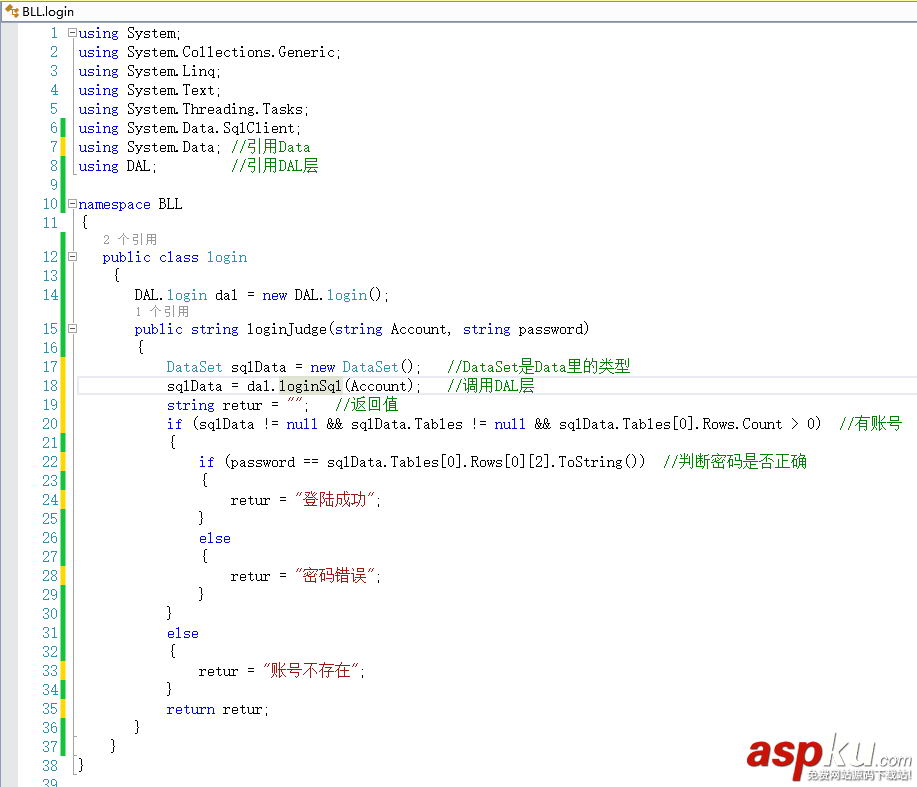
Task: Click method name 'loginJudge' on line 15
Action: tap(287, 329)
